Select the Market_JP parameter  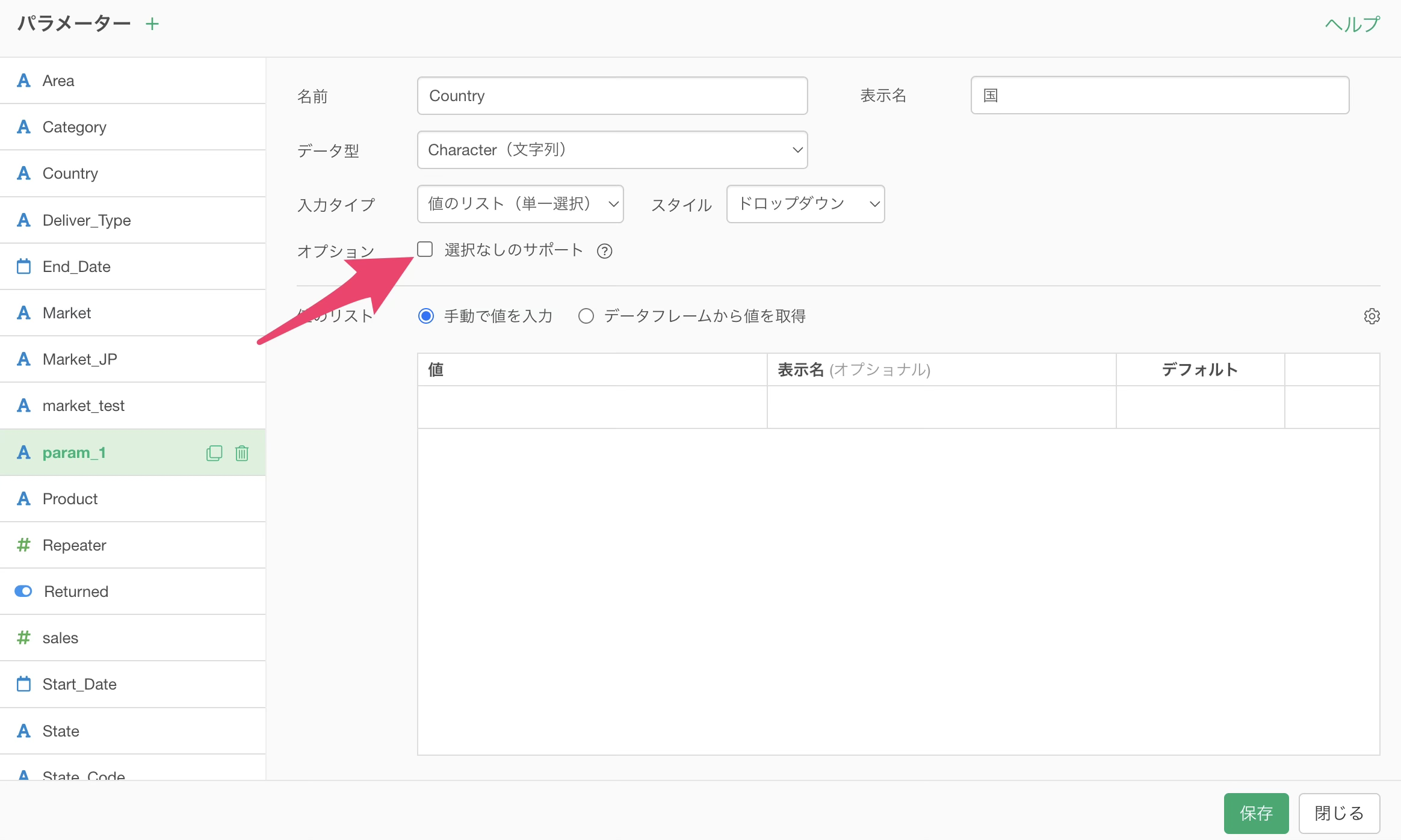[132, 359]
